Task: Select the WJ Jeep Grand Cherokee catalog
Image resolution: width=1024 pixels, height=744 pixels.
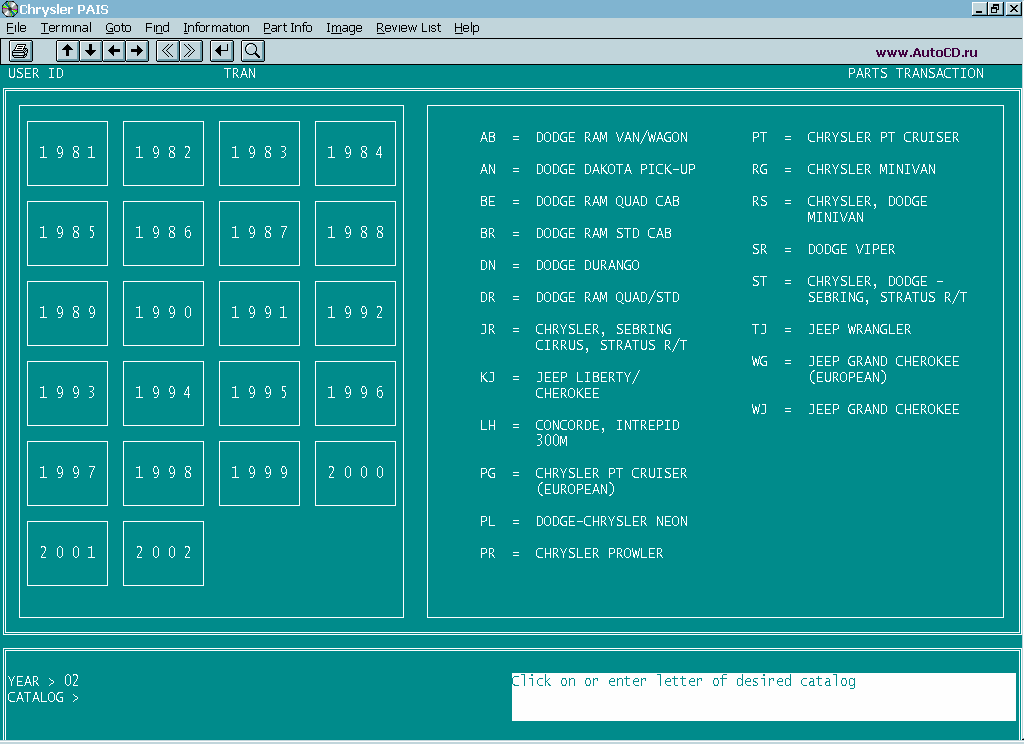Action: click(x=856, y=410)
